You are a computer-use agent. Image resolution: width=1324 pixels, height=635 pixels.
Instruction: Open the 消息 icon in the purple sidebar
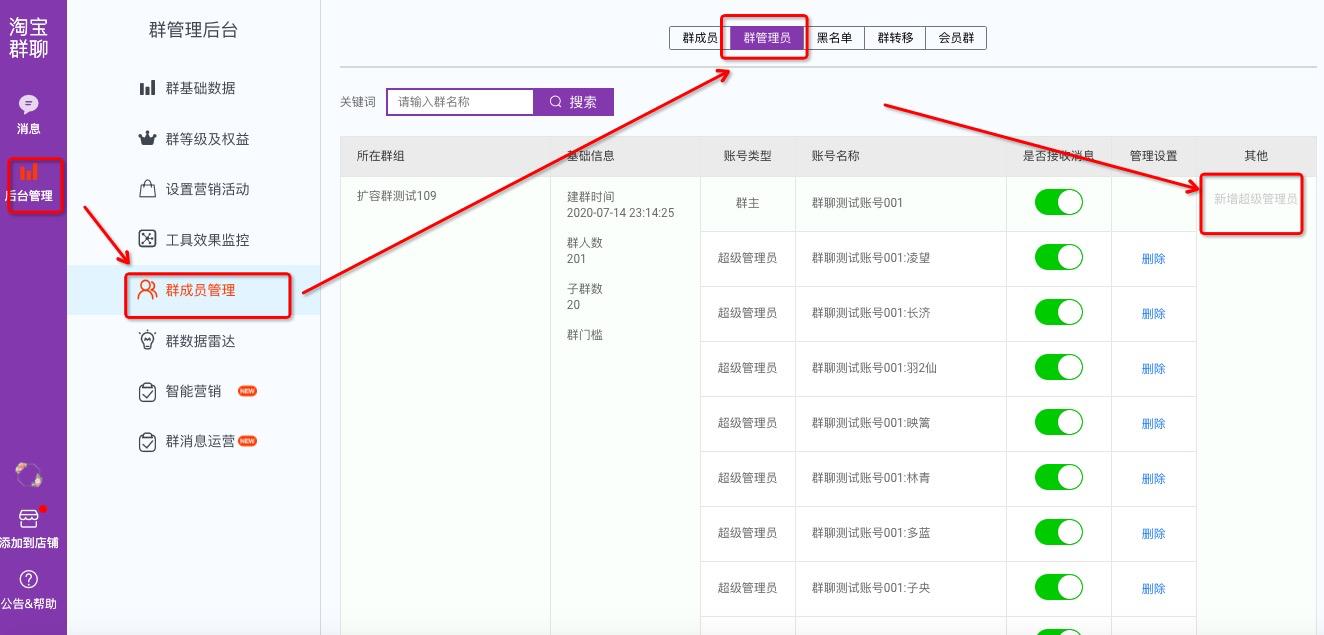tap(28, 104)
